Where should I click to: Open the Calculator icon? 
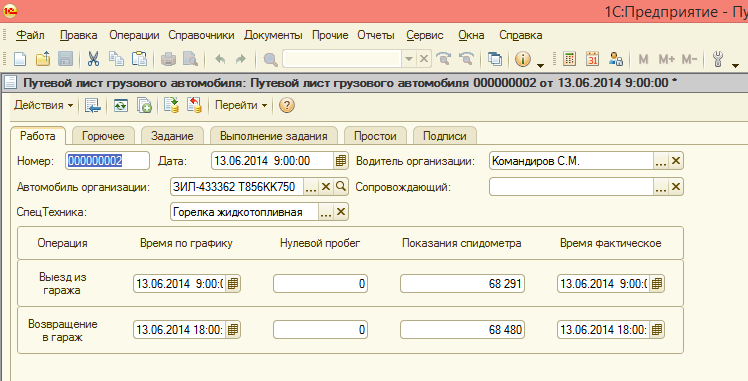pyautogui.click(x=569, y=59)
